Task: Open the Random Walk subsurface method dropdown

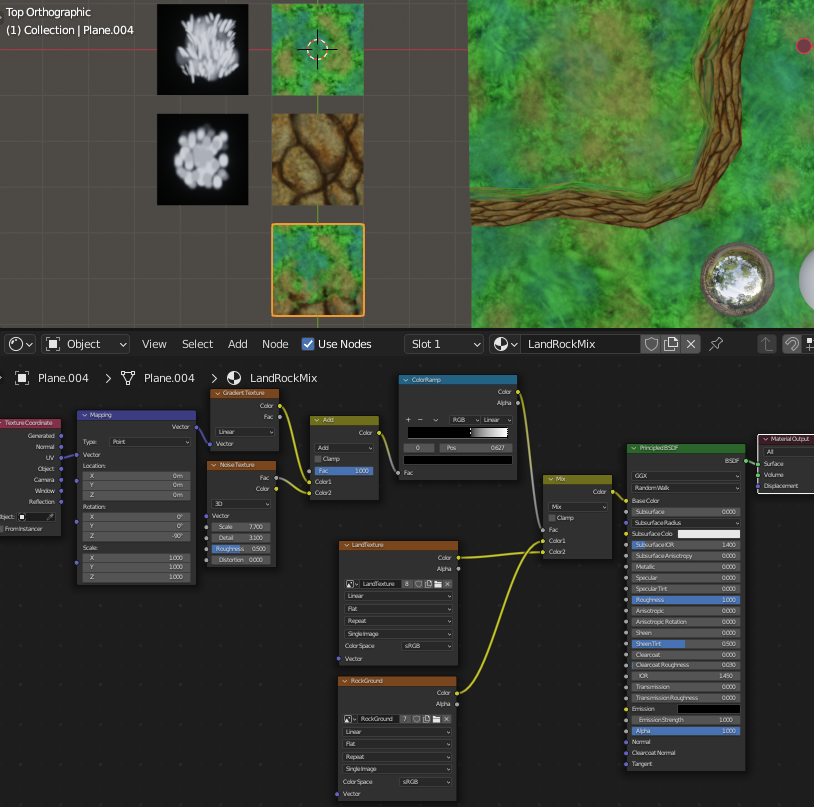Action: pos(686,488)
